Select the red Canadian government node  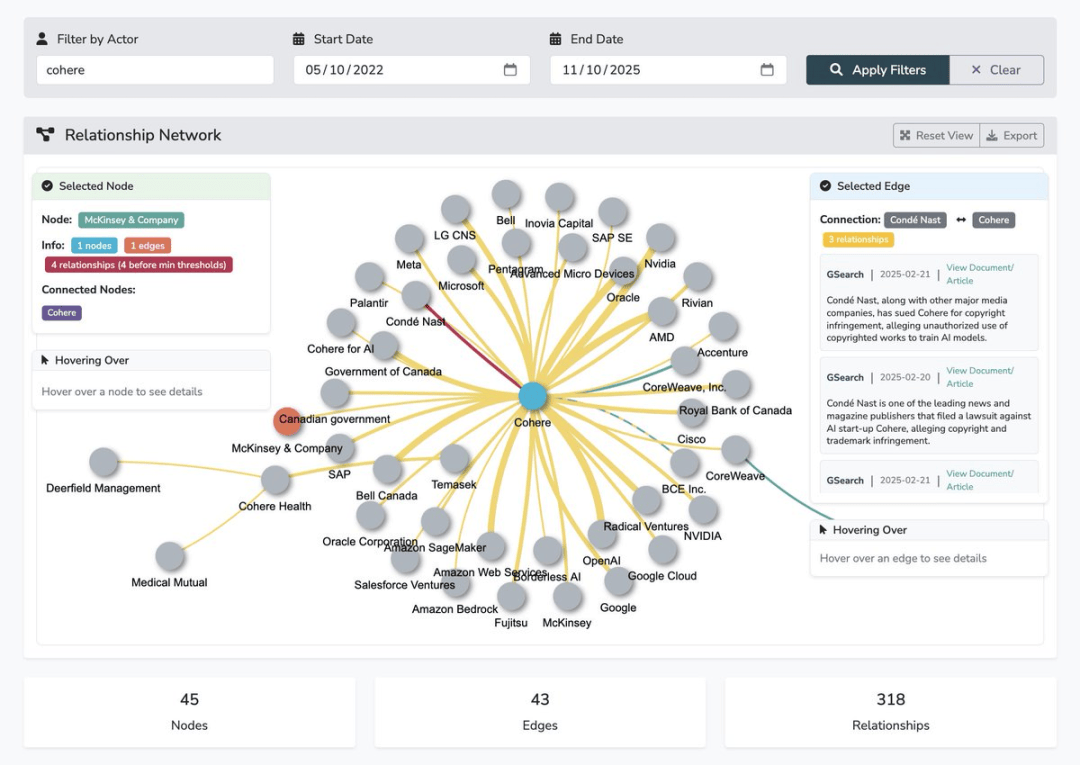pyautogui.click(x=288, y=422)
